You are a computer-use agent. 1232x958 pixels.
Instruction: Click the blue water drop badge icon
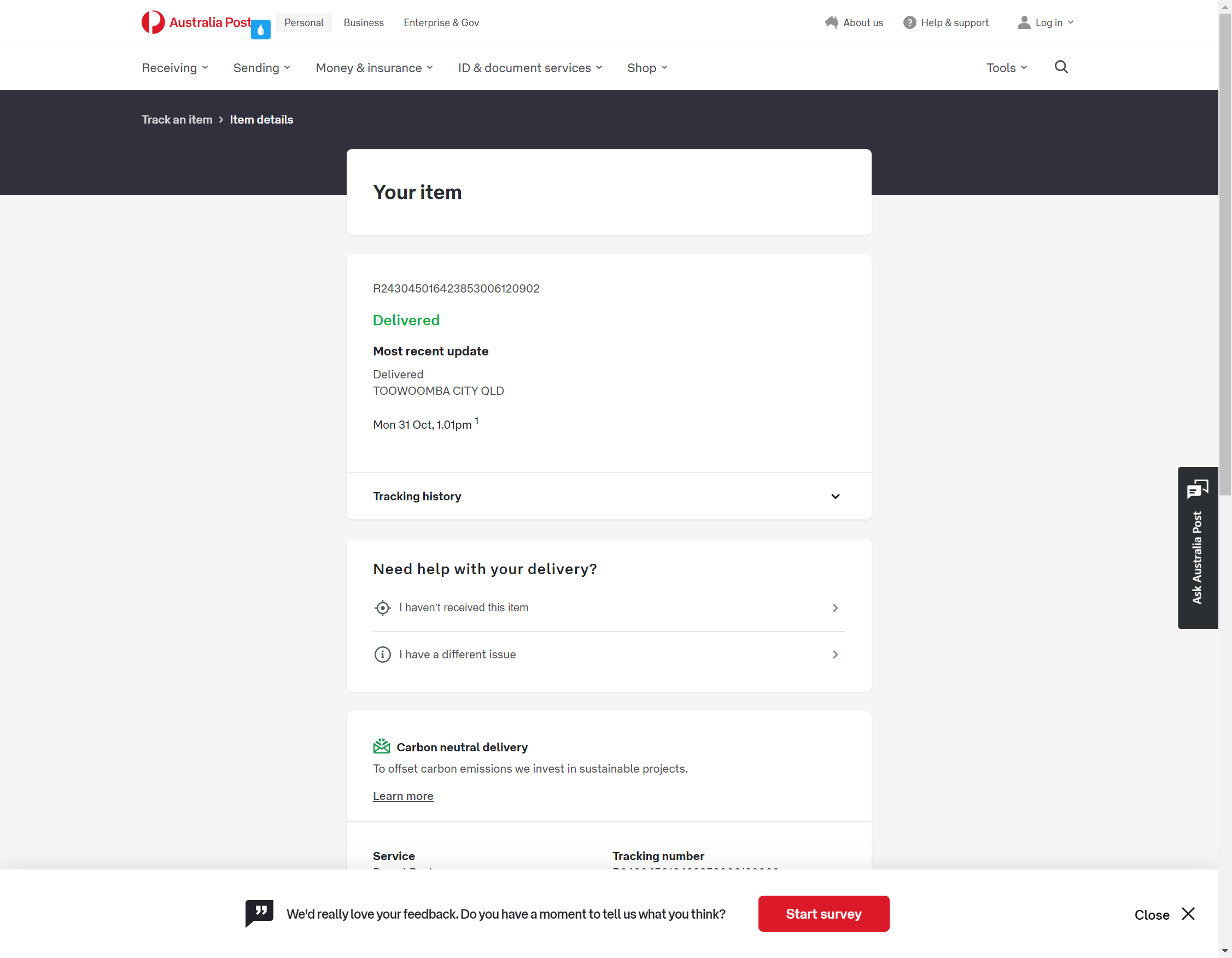click(x=261, y=30)
